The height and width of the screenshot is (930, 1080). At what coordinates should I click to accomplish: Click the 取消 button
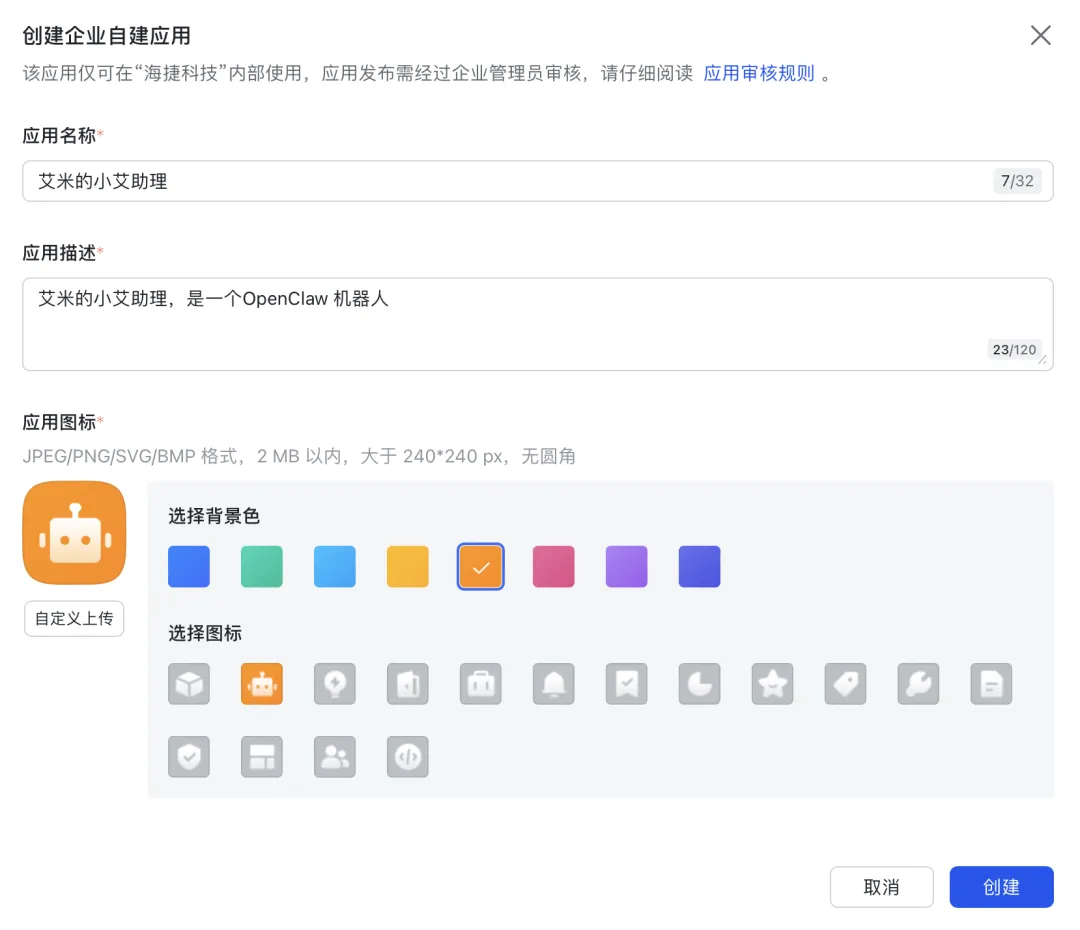[881, 887]
